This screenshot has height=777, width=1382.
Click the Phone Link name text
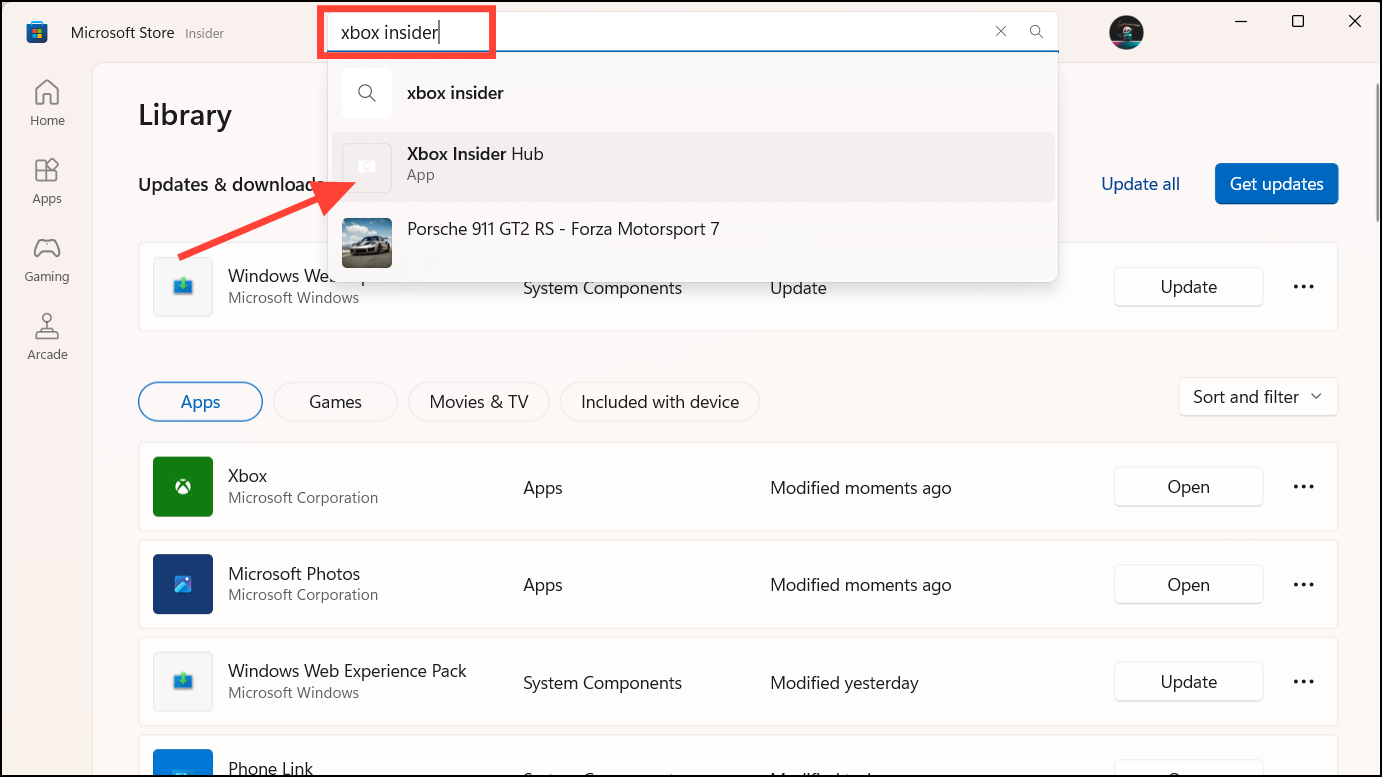click(x=270, y=768)
